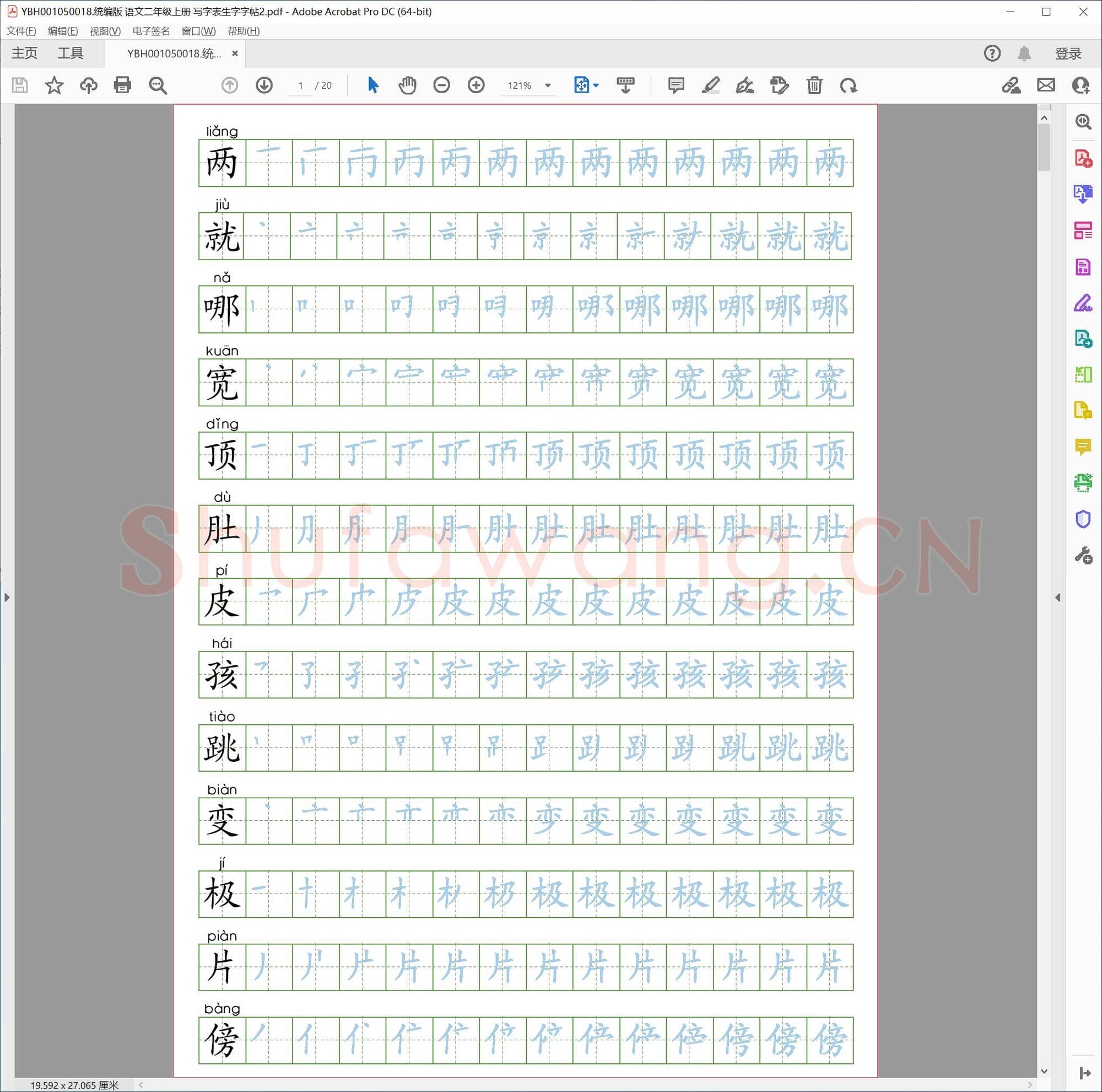Screen dimensions: 1102x1092
Task: Click the 登录 sign-in button
Action: pos(1067,53)
